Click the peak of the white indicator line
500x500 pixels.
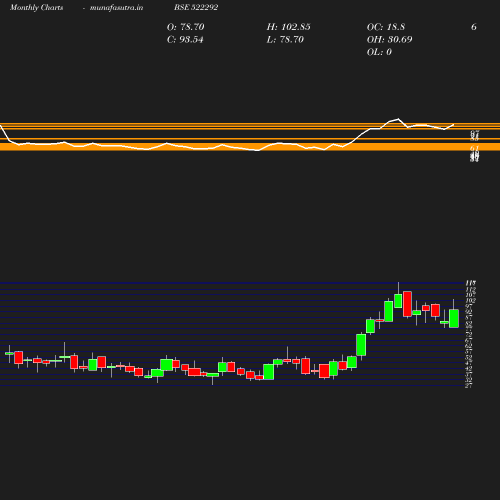[x=398, y=119]
